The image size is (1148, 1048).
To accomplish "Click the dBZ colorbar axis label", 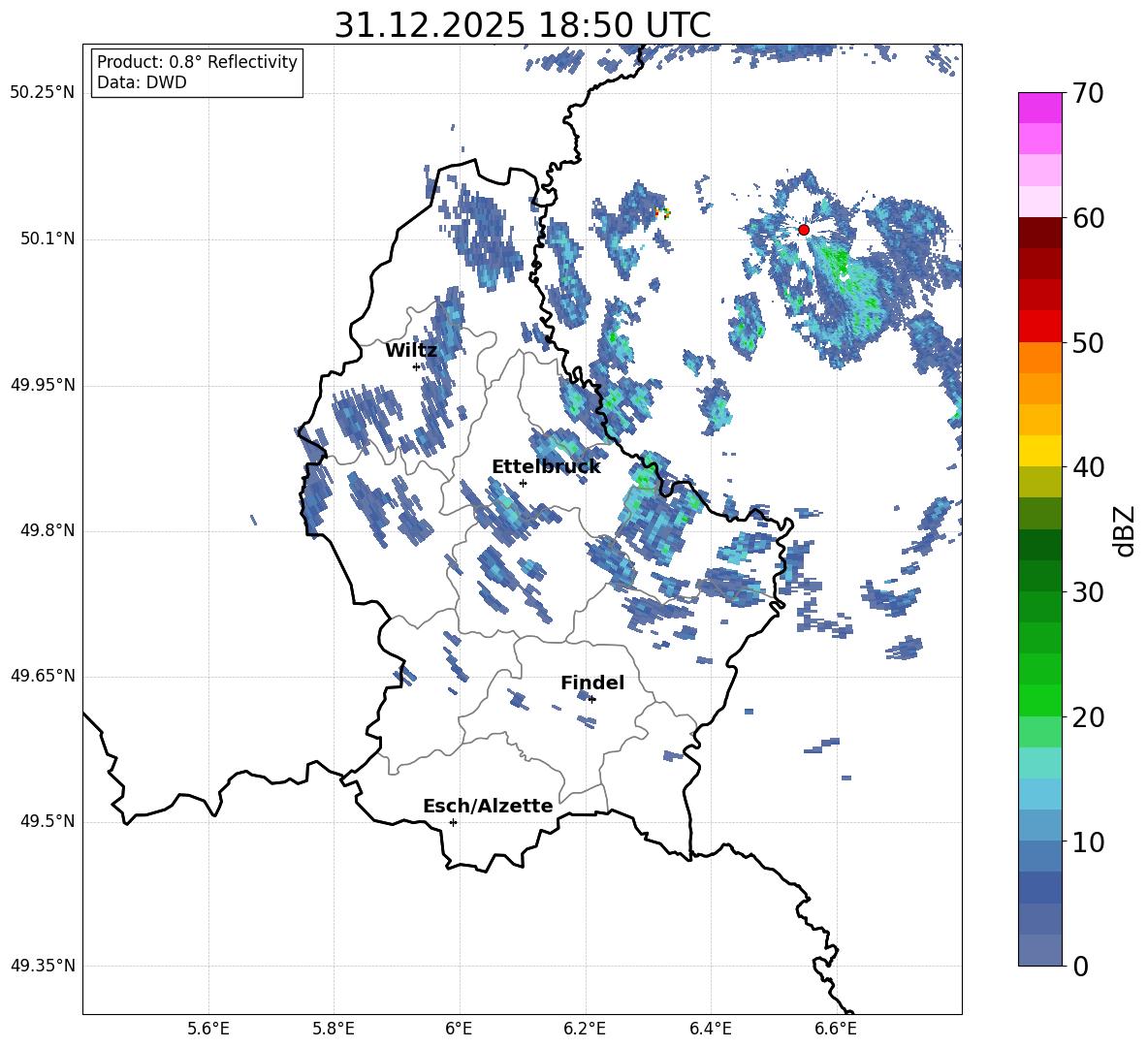I will pyautogui.click(x=1126, y=530).
